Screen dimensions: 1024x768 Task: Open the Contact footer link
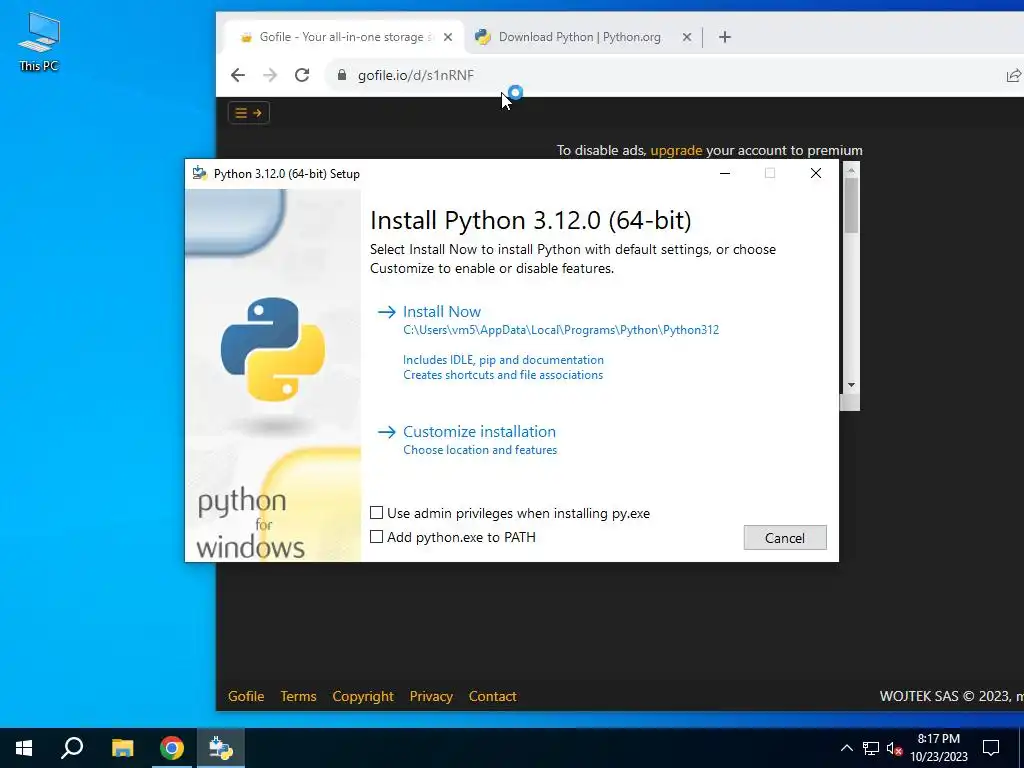pos(492,696)
